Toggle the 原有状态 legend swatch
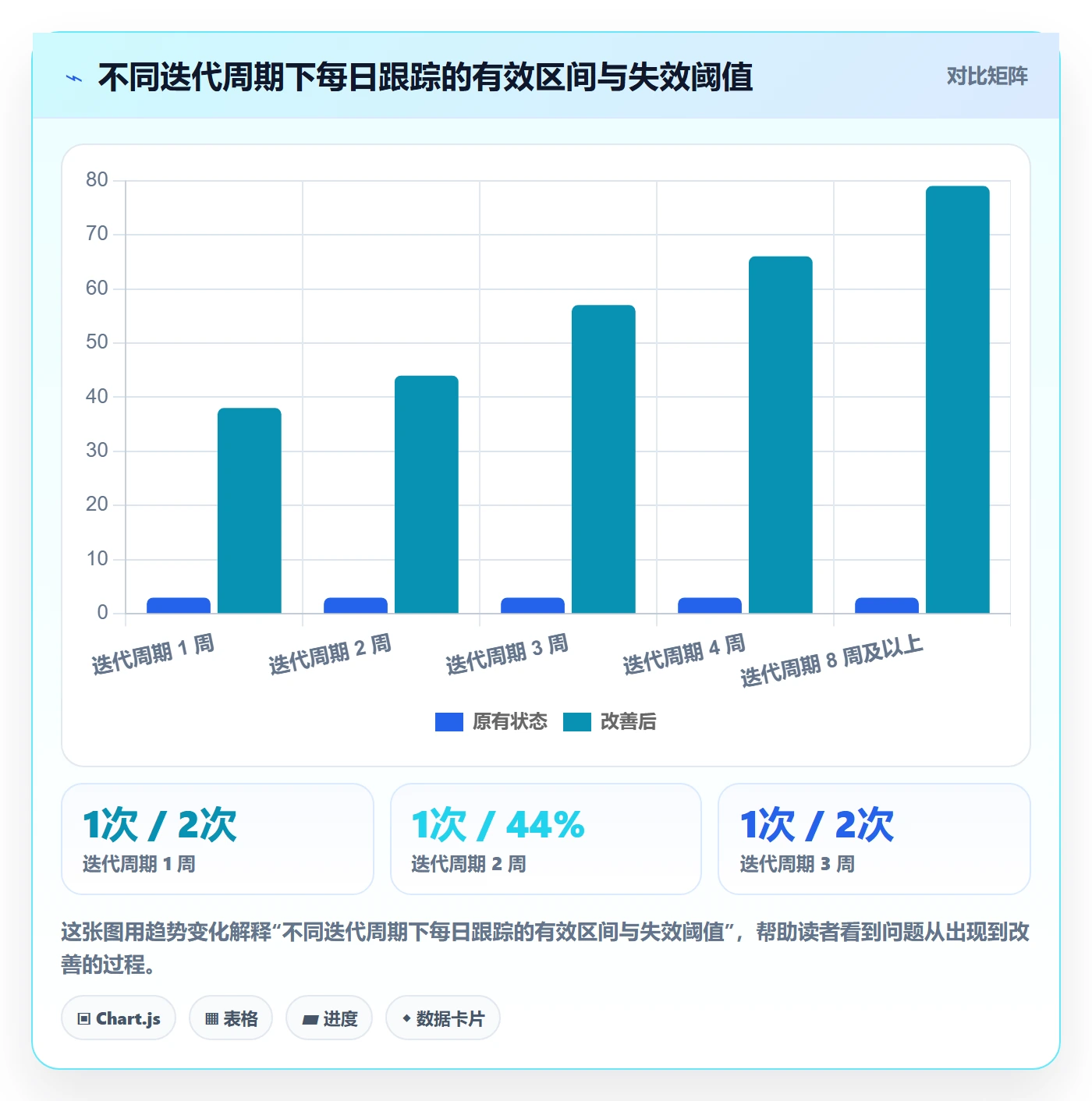1092x1101 pixels. point(449,722)
